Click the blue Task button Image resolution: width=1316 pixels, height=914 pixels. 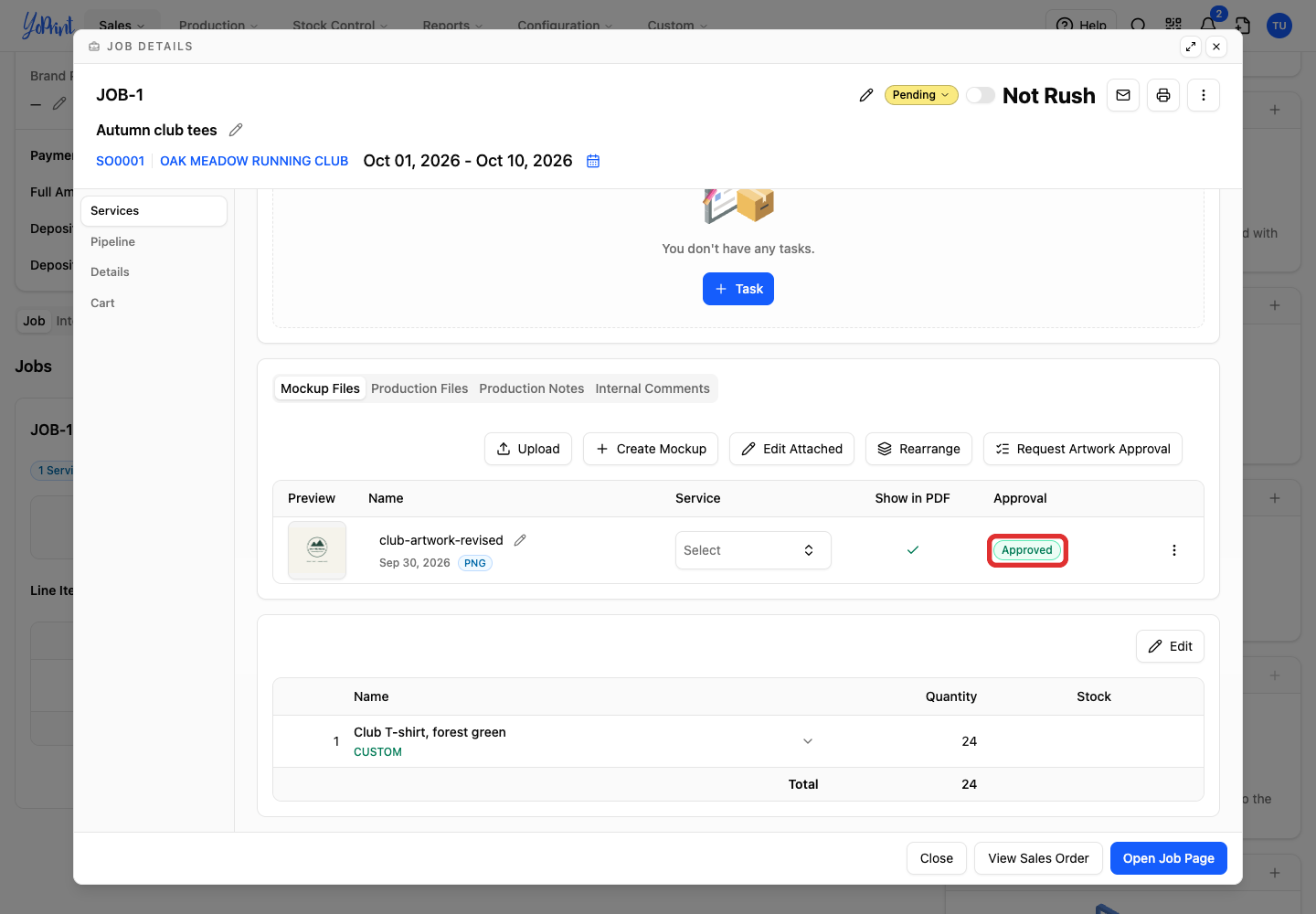click(x=738, y=289)
